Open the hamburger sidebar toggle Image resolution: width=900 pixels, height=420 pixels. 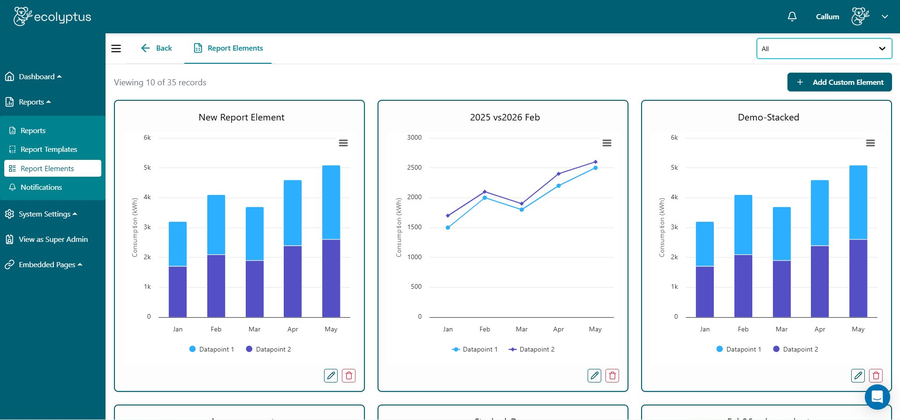116,48
